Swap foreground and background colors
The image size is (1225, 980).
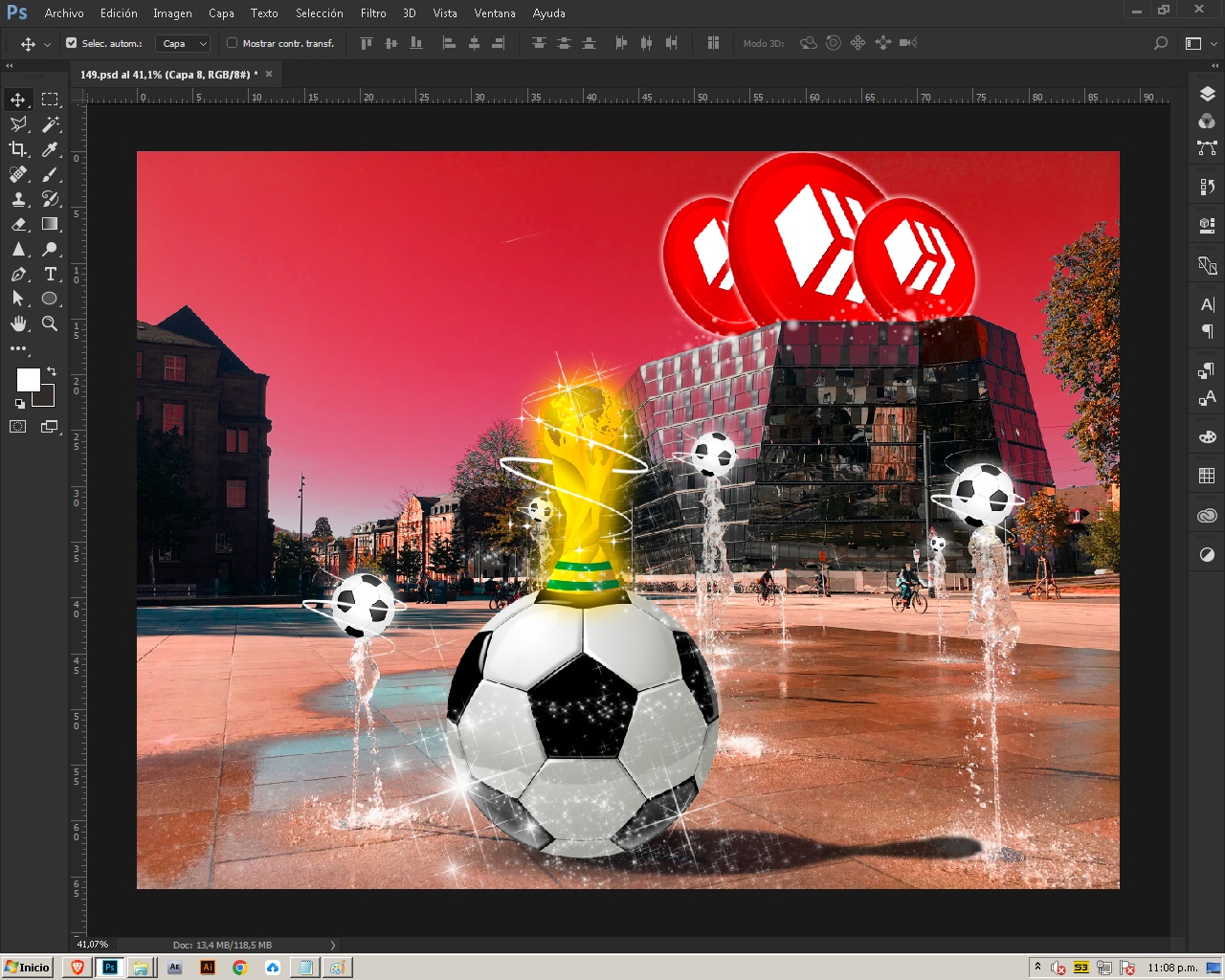[x=51, y=371]
